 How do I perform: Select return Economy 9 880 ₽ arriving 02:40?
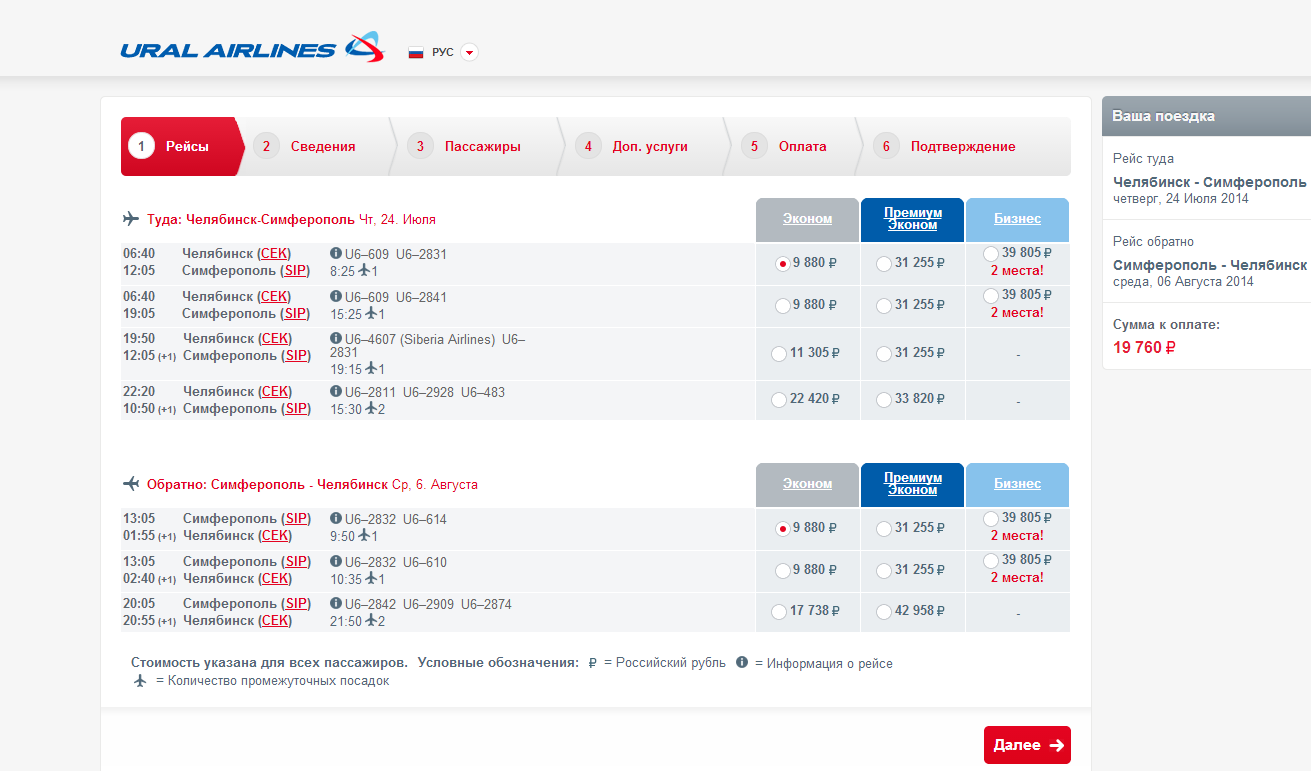click(783, 571)
